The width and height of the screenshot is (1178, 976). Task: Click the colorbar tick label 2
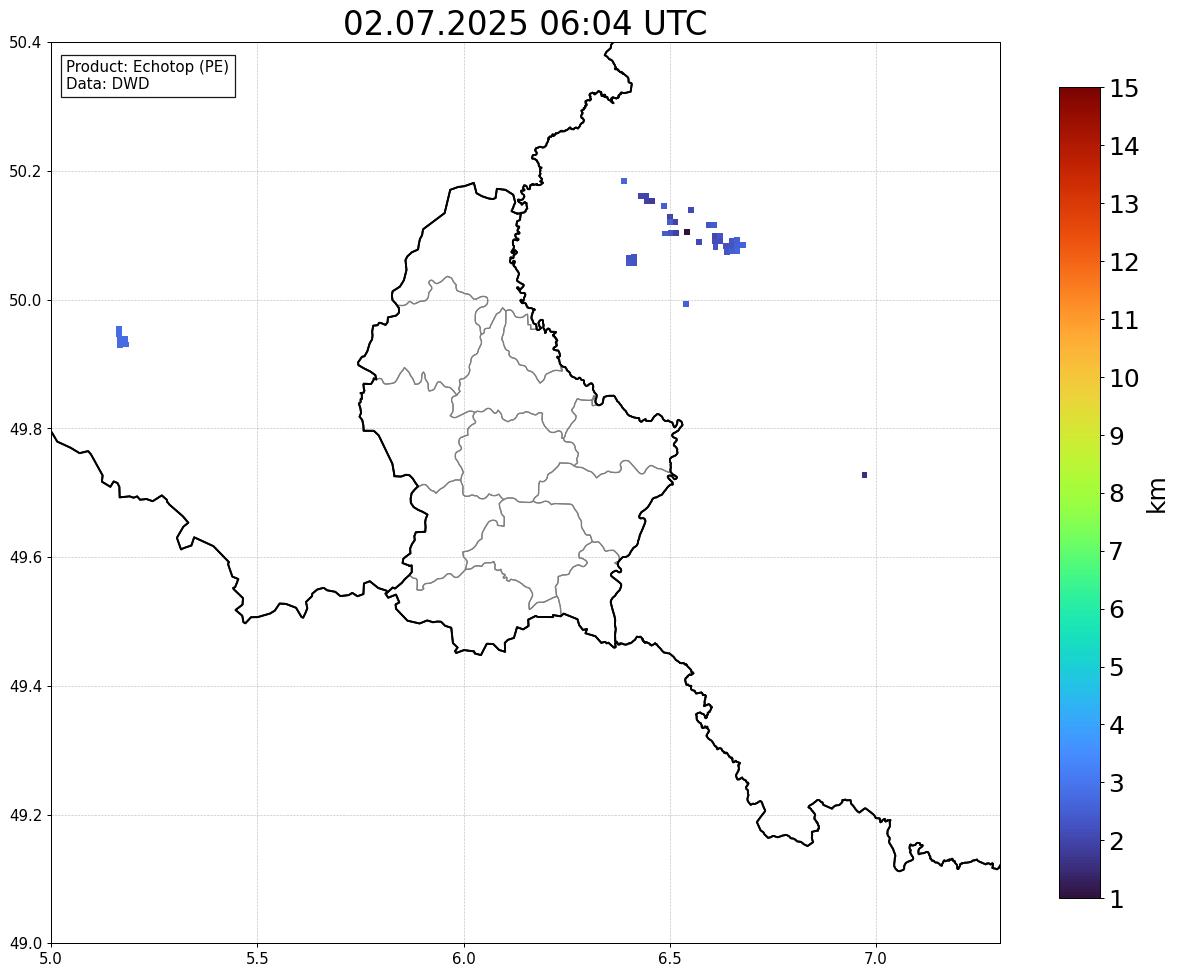pos(1117,841)
